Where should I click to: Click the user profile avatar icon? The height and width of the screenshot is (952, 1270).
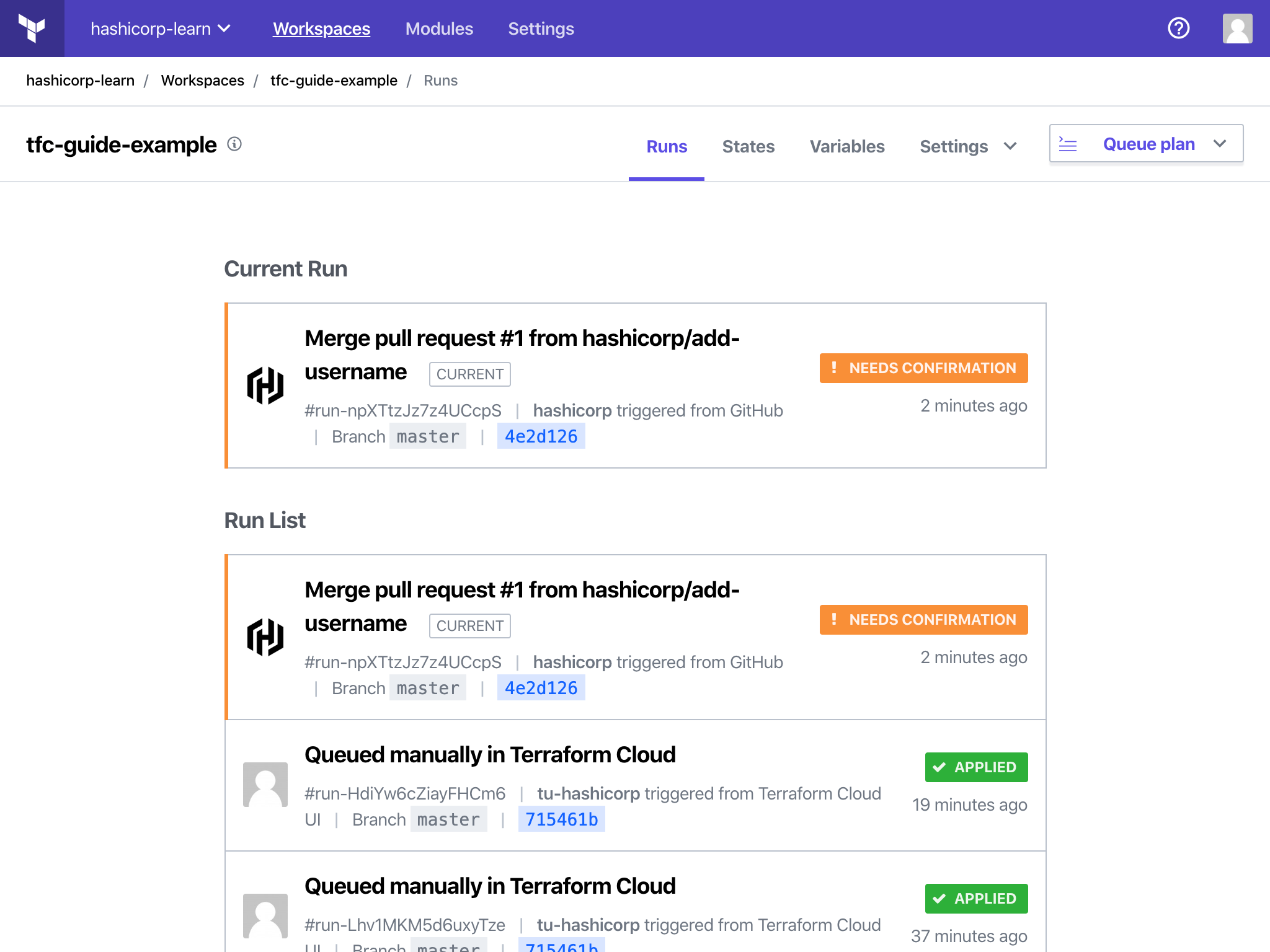[x=1237, y=29]
